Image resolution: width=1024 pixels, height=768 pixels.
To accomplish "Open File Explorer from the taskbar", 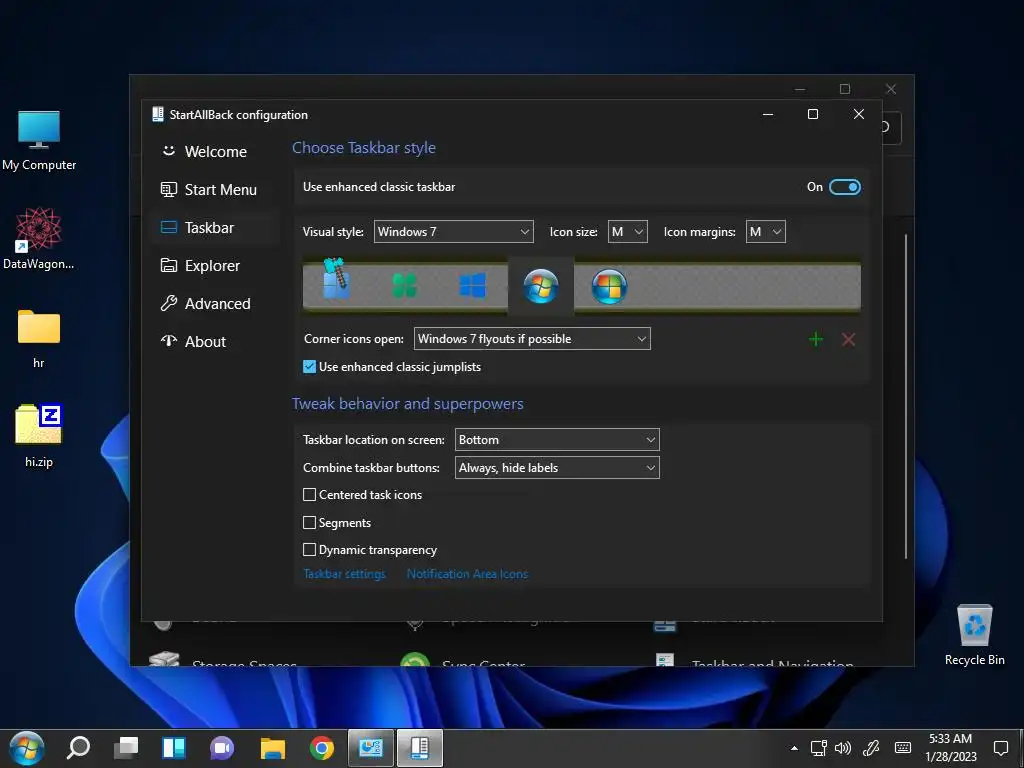I will [272, 748].
